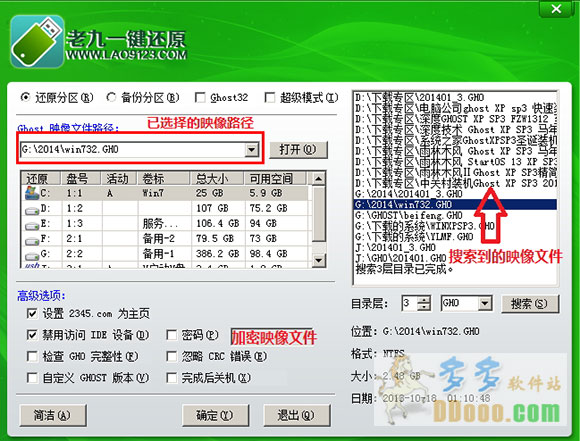The height and width of the screenshot is (441, 580).
Task: Select the 电脑公司ghost XP sp3 result
Action: 455,108
